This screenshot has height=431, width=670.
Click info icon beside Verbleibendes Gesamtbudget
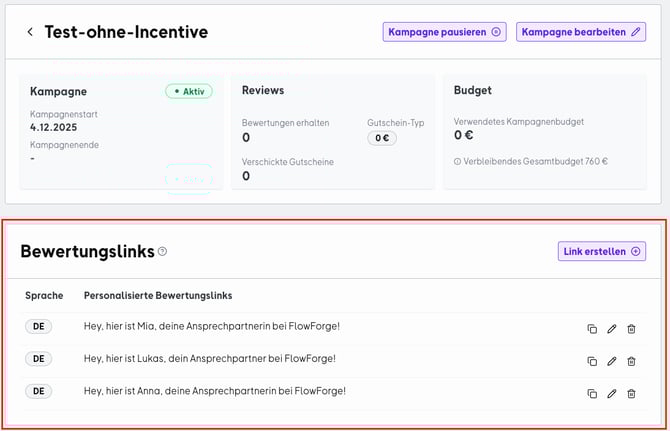point(457,161)
